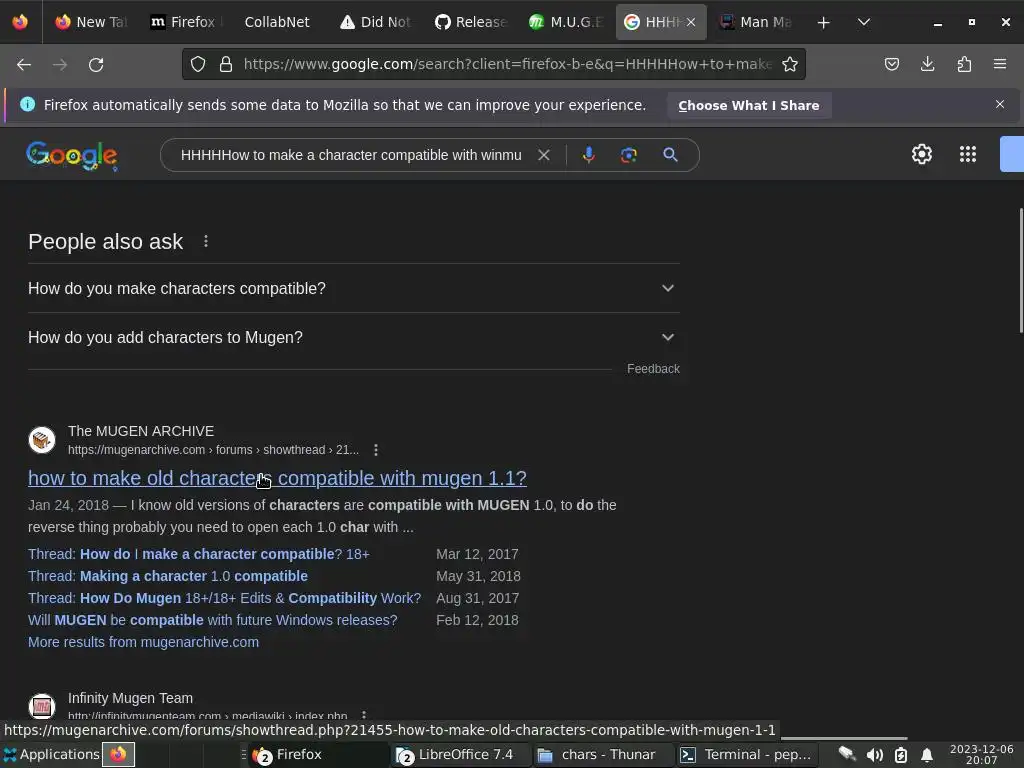Open how to make old characters compatible link

point(277,478)
